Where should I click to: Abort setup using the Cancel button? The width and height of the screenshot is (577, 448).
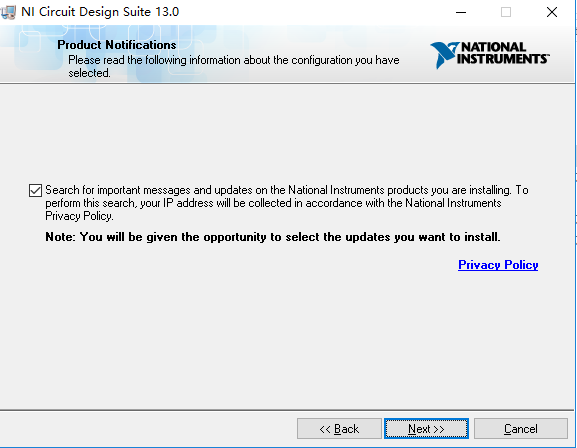coord(521,428)
